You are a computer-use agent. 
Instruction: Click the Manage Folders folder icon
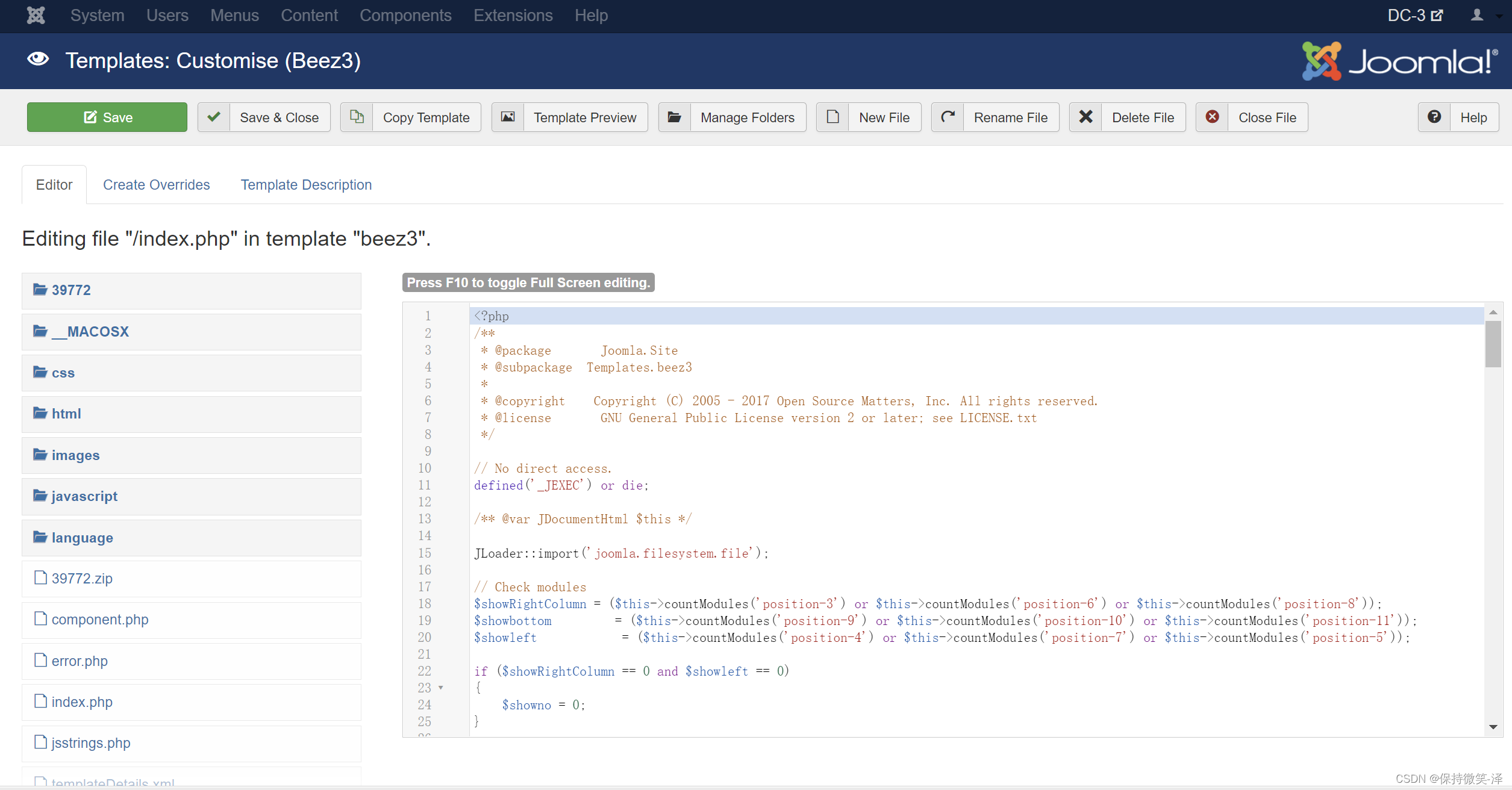point(675,117)
